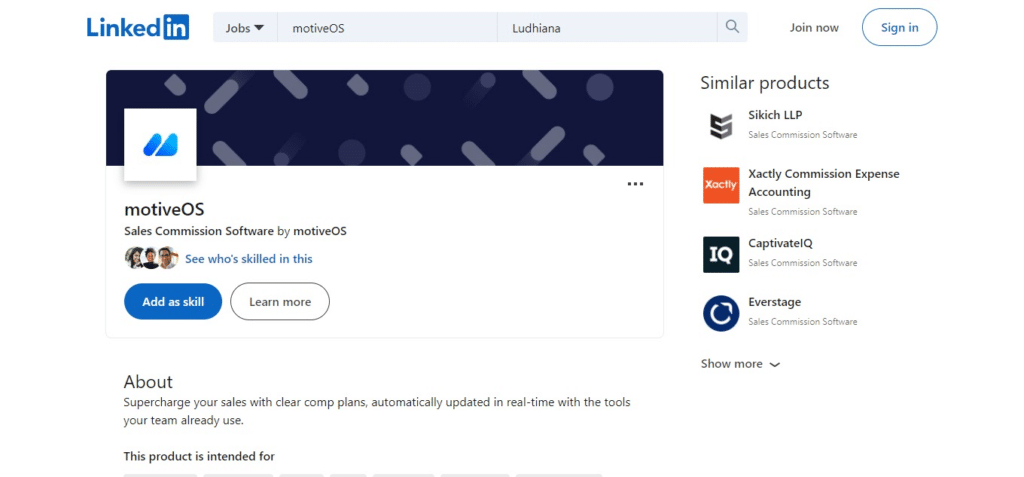Open the Sikich LLP logo
1024x477 pixels.
[721, 125]
